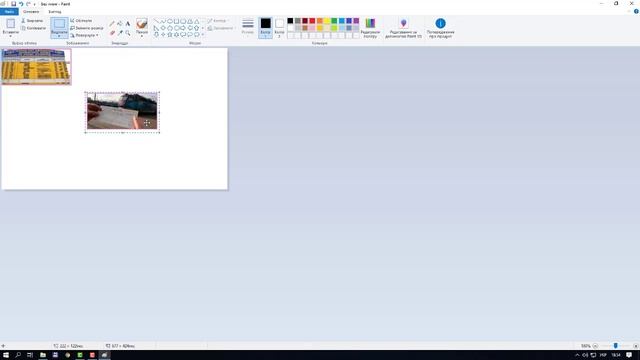Select Color 1 foreground box
This screenshot has width=640, height=360.
point(265,27)
